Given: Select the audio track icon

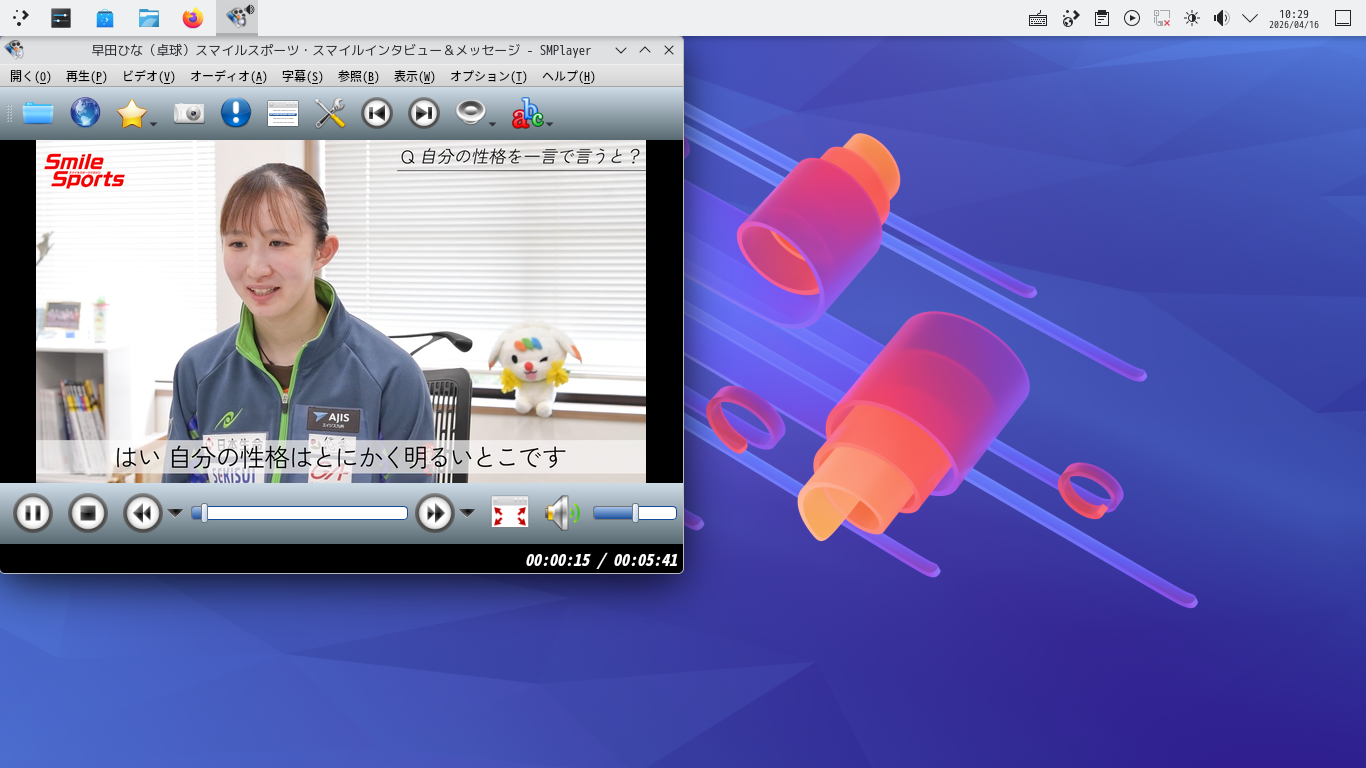Looking at the screenshot, I should tap(470, 113).
